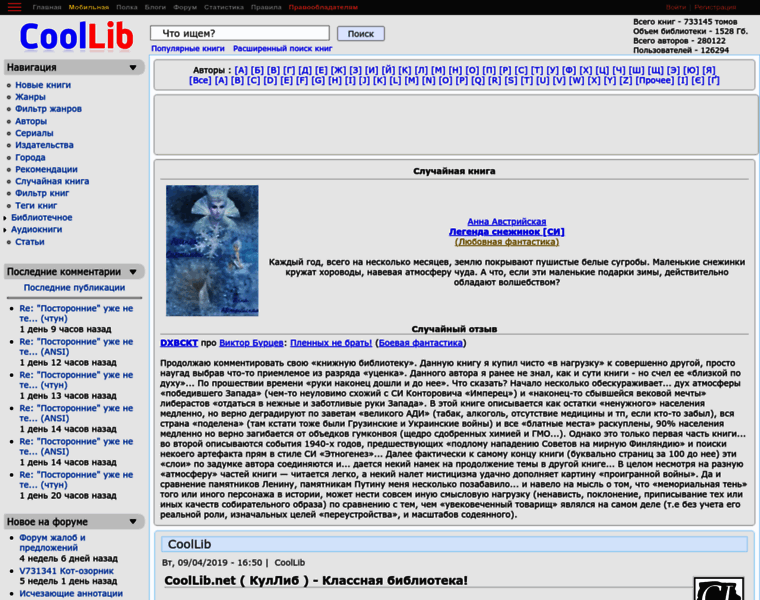The width and height of the screenshot is (760, 600).
Task: Open author Виктор Бурцев link
Action: pyautogui.click(x=251, y=343)
